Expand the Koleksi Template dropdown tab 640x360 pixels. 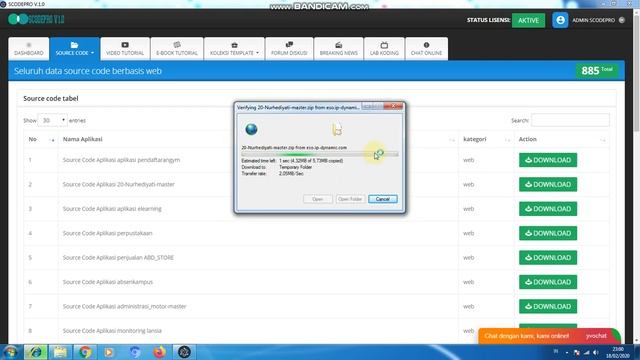click(x=234, y=49)
